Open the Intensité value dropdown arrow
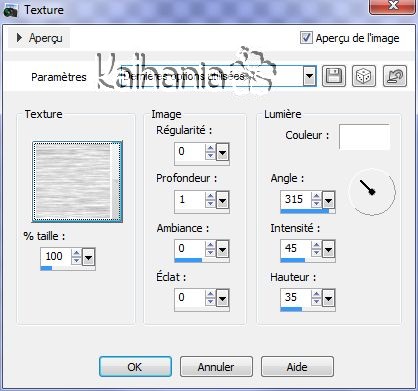Screen dimensions: 418x391 pos(328,249)
